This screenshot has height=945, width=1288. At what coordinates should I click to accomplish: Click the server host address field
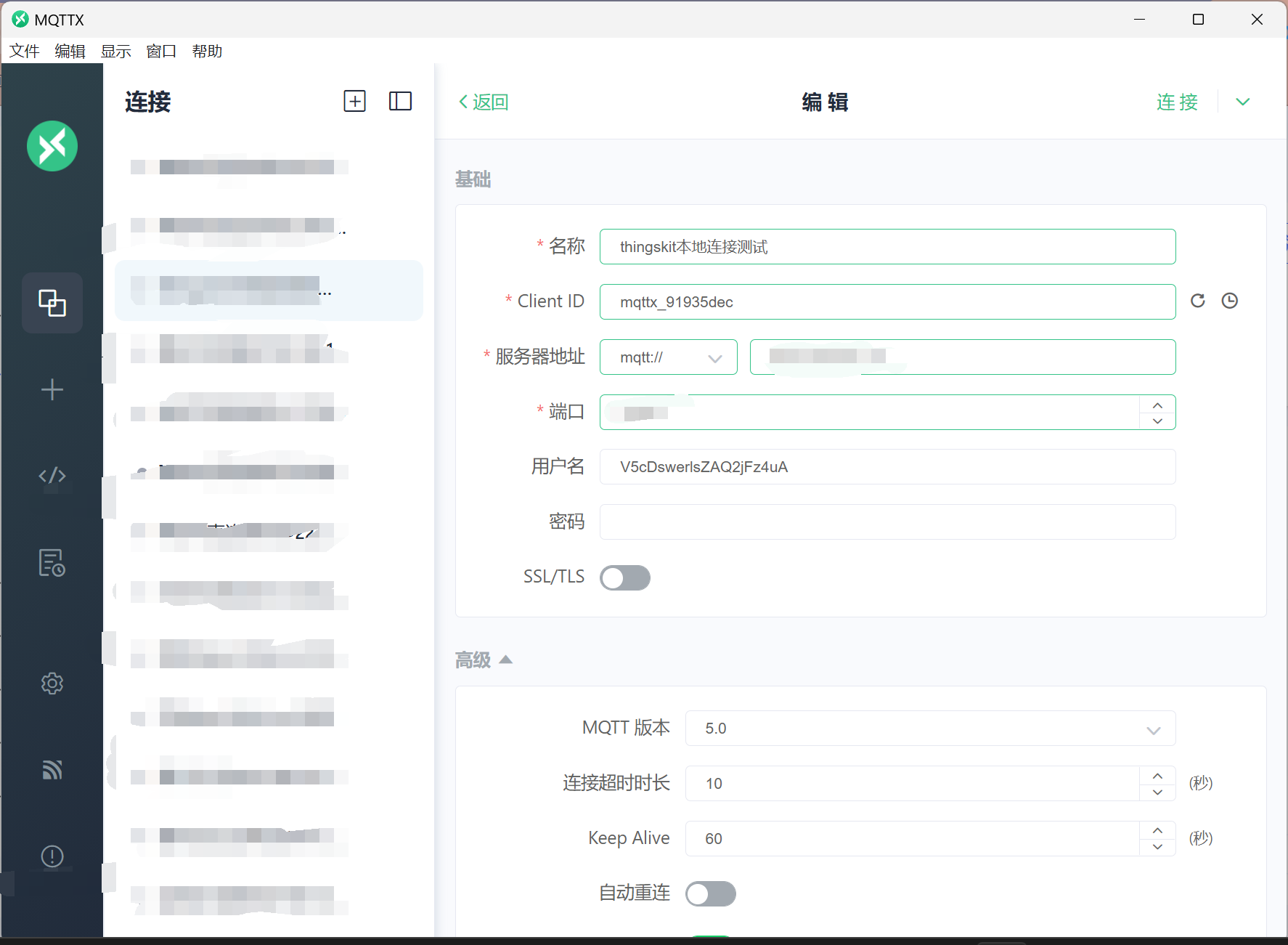(x=963, y=357)
